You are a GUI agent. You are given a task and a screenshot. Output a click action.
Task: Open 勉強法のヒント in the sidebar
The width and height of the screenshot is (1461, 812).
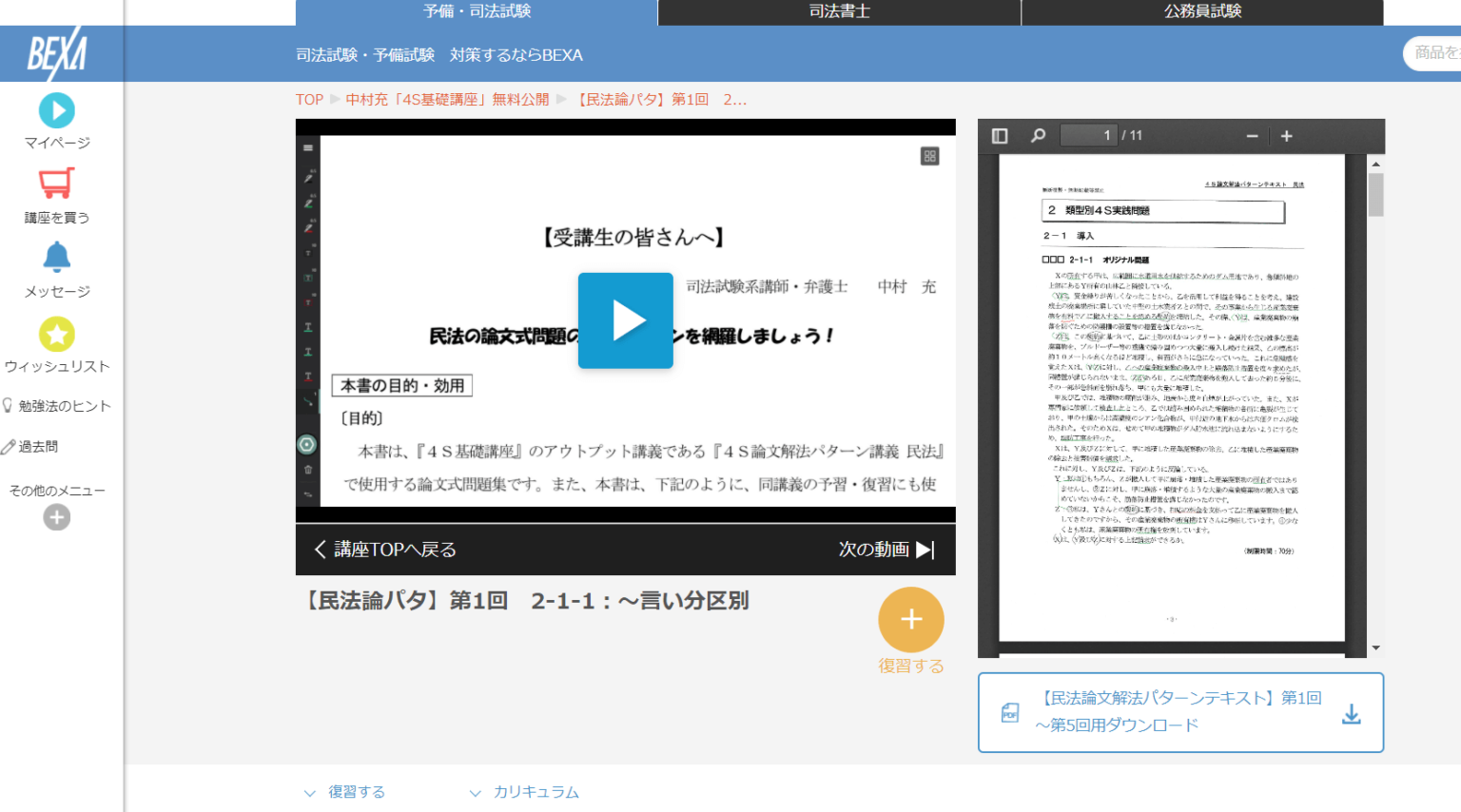pos(57,406)
